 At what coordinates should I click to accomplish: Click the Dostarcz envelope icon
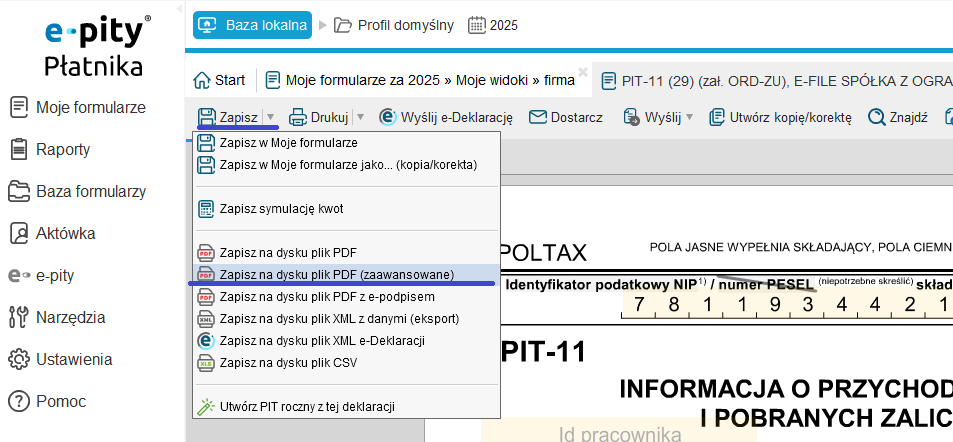tap(538, 118)
